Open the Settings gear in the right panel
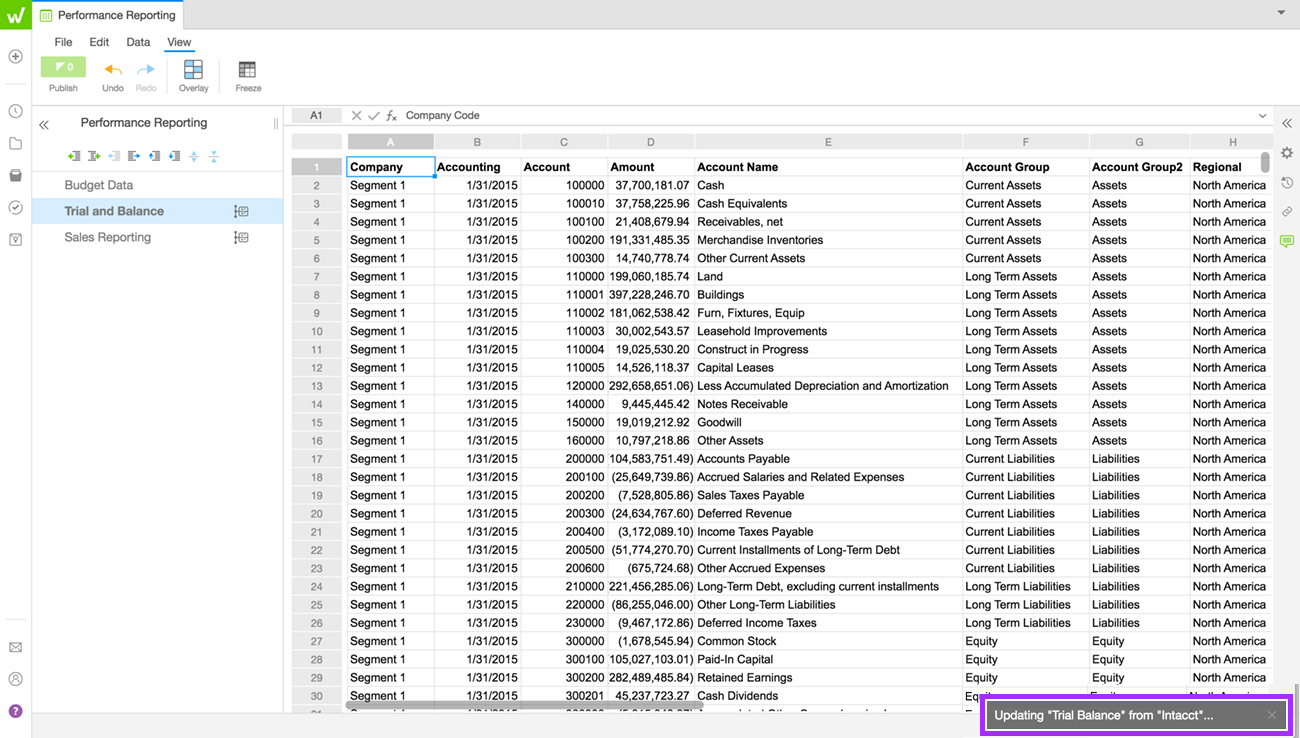 [1287, 153]
